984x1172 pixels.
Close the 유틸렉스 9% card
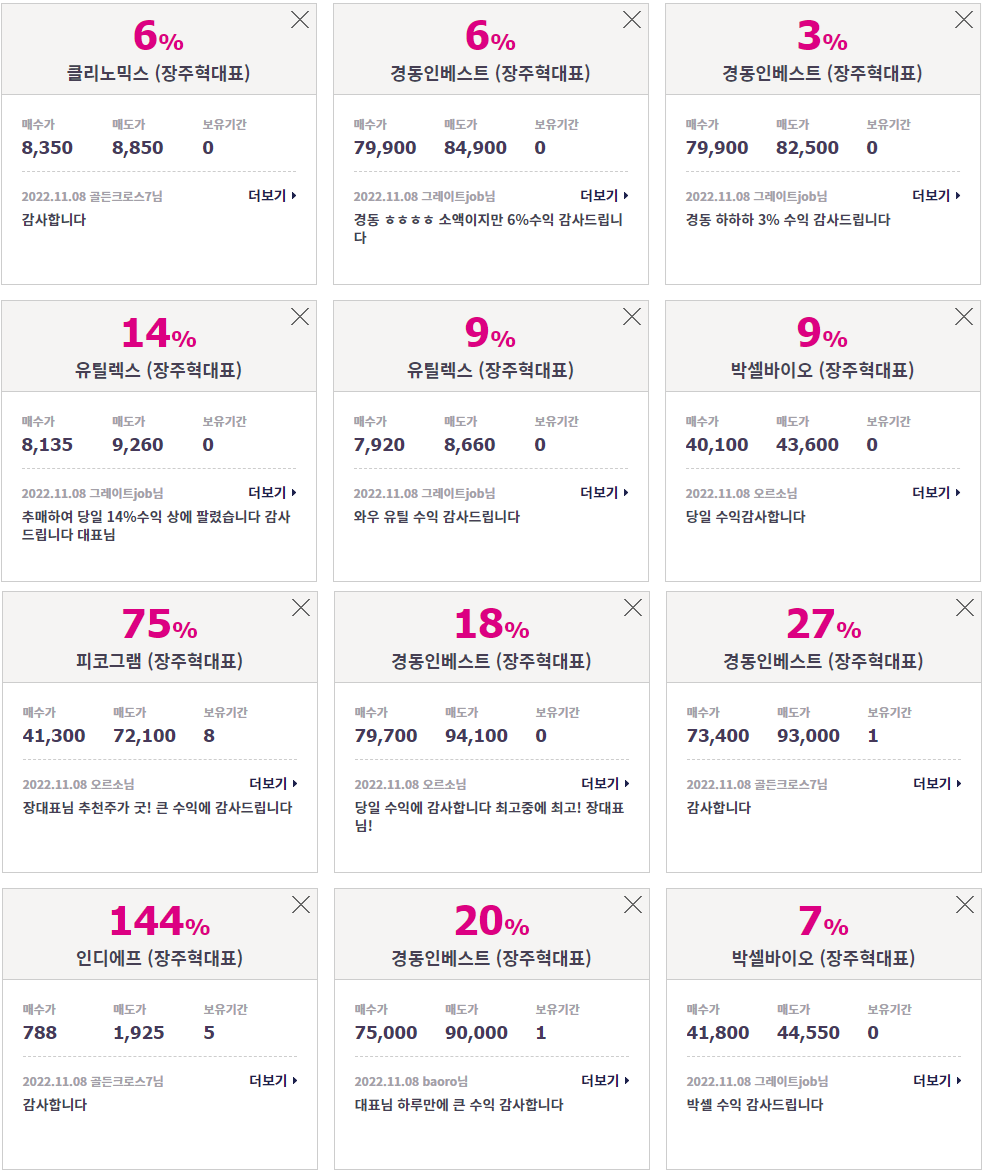point(632,317)
